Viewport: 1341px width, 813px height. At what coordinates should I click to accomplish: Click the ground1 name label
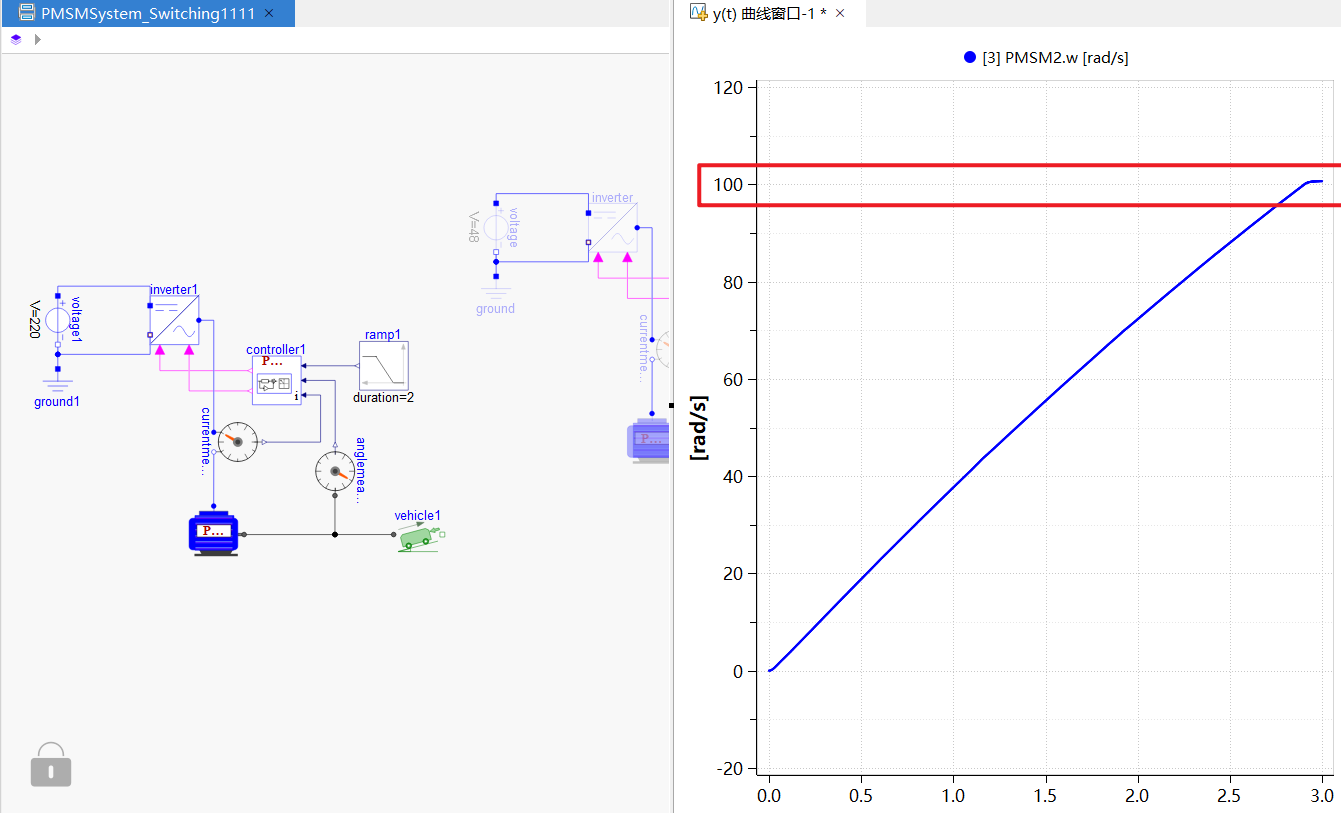57,402
